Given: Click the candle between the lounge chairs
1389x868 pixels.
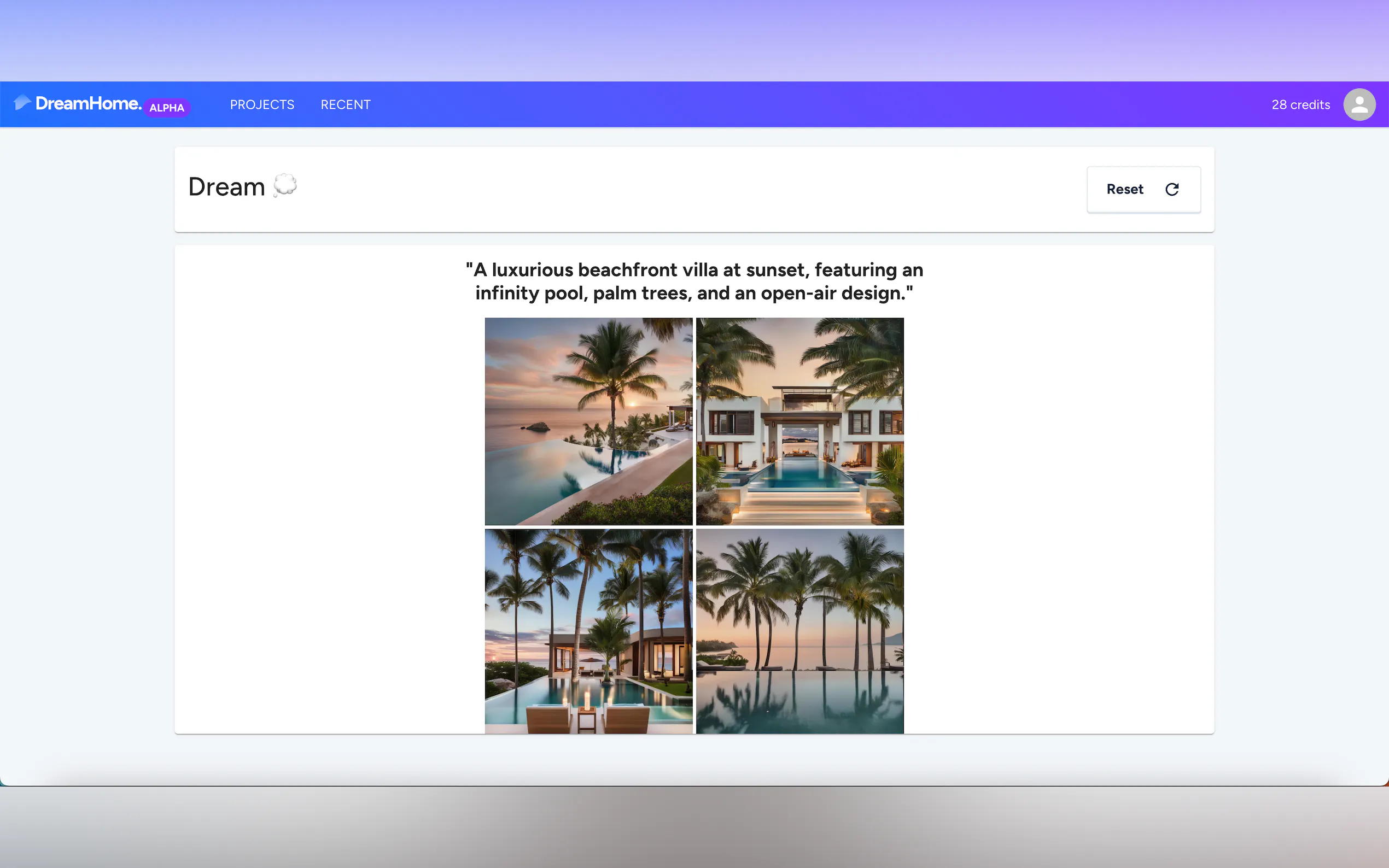Looking at the screenshot, I should (587, 700).
